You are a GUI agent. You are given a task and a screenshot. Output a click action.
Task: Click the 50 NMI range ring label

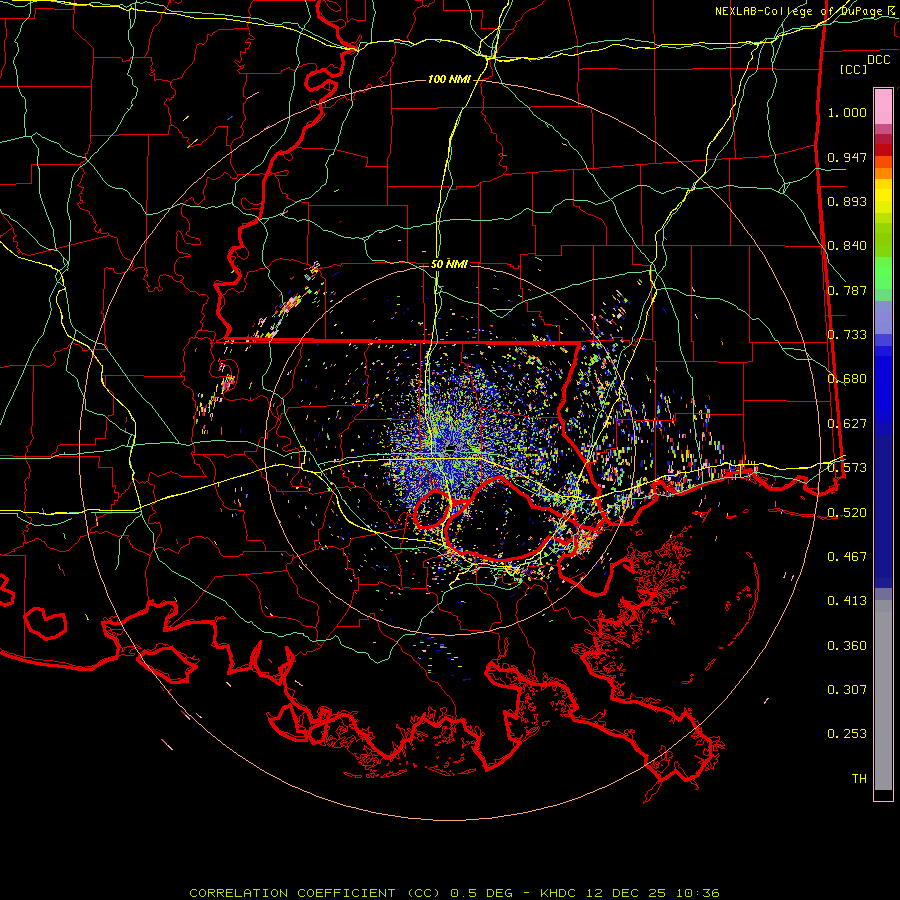coord(449,264)
